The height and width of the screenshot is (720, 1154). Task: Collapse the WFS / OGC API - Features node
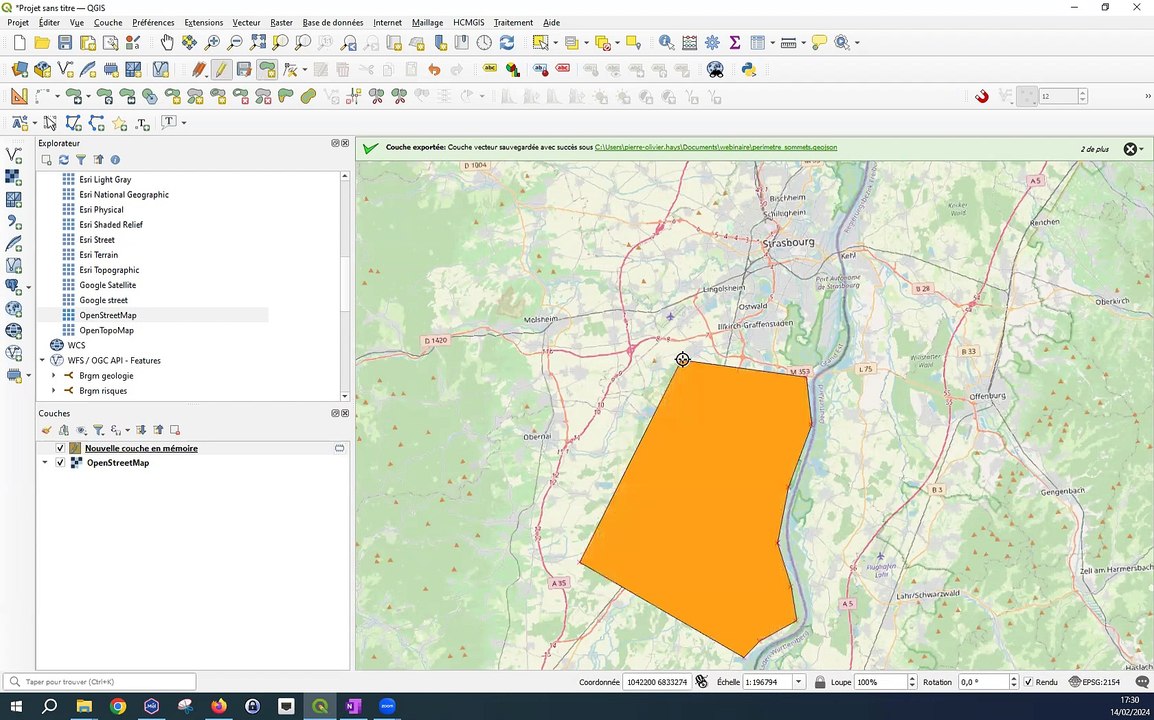[x=43, y=361]
